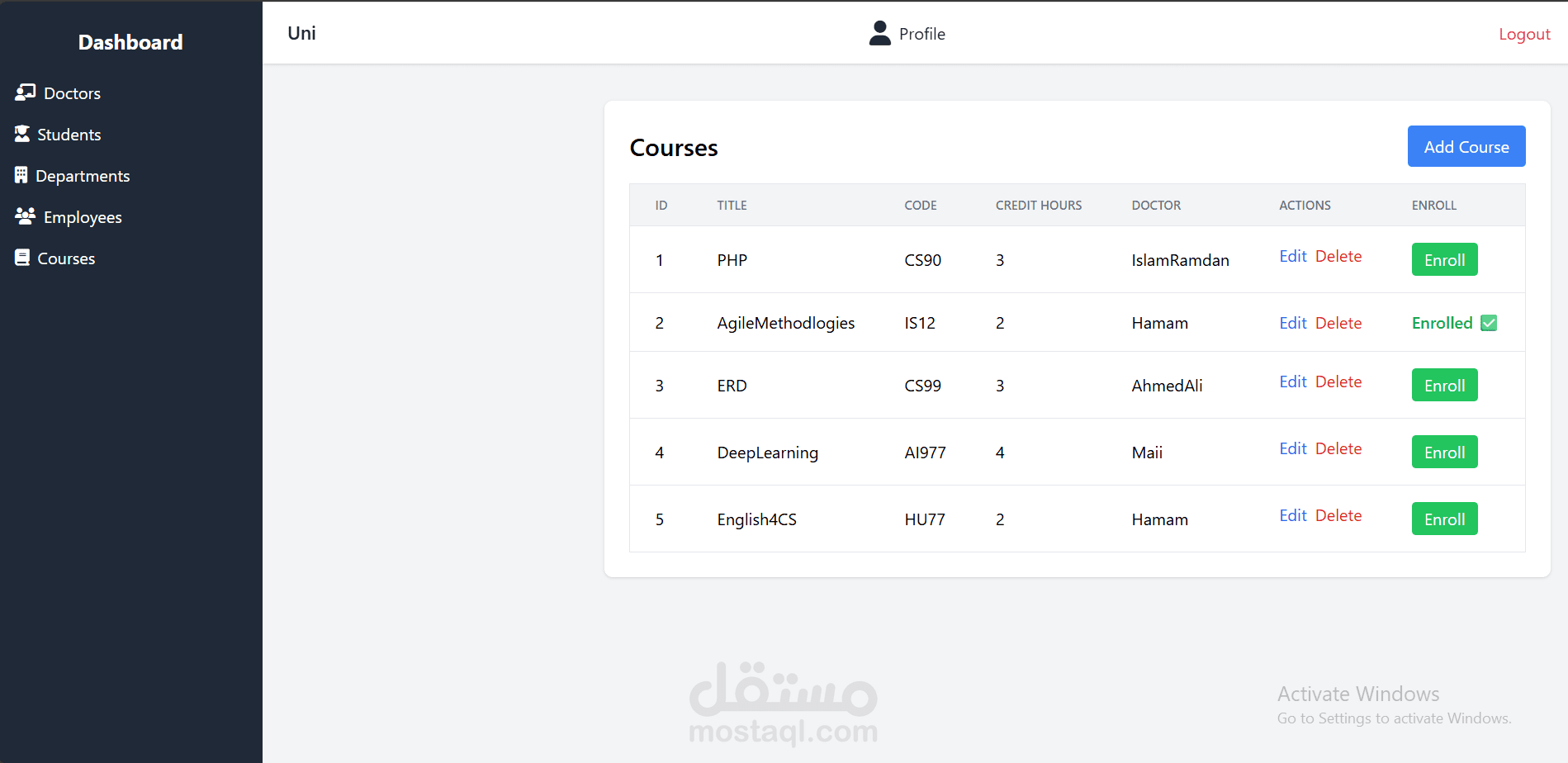Click the Profile user icon
Image resolution: width=1568 pixels, height=763 pixels.
click(x=880, y=33)
